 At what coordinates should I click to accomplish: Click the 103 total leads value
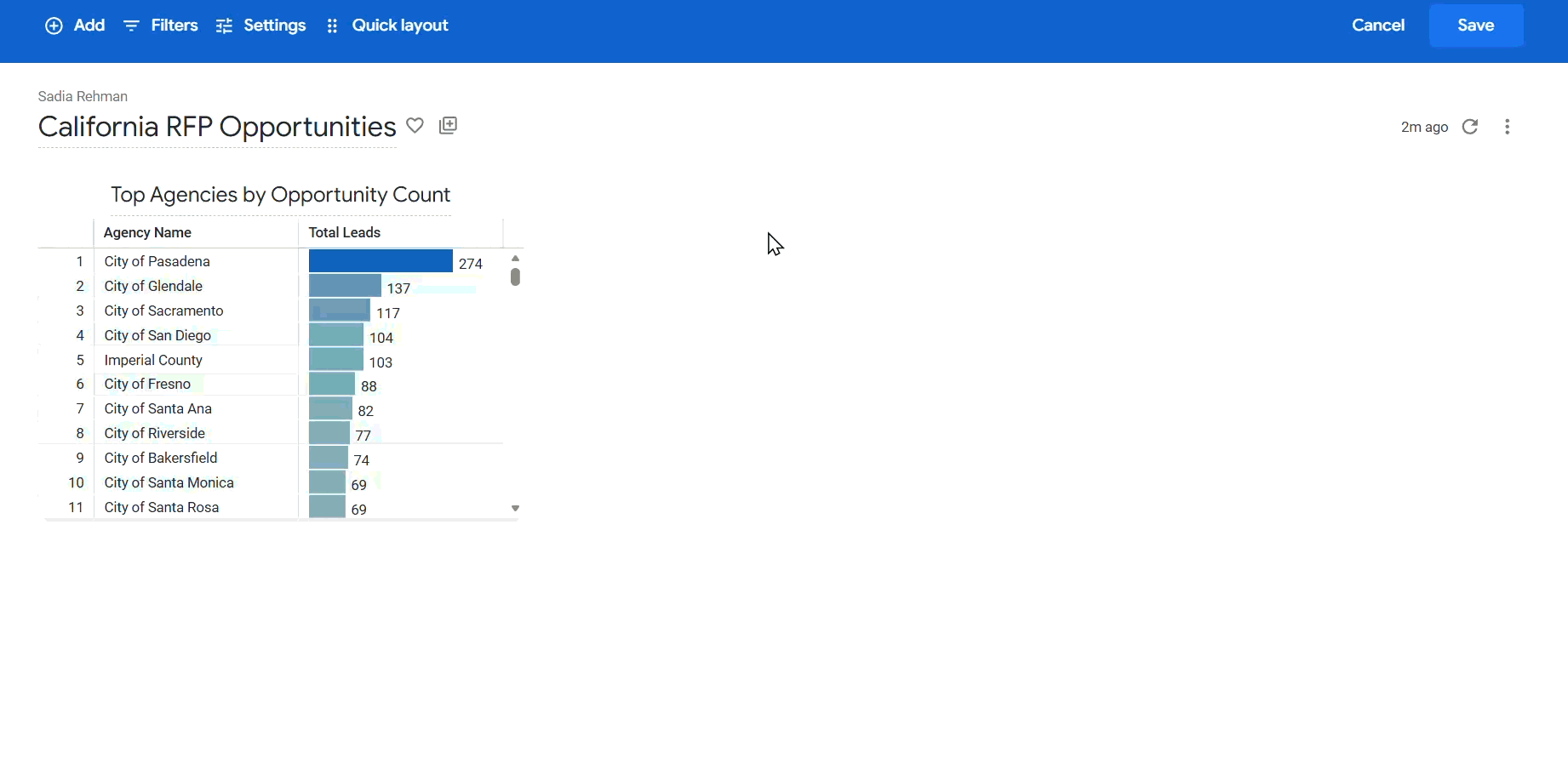pyautogui.click(x=381, y=362)
